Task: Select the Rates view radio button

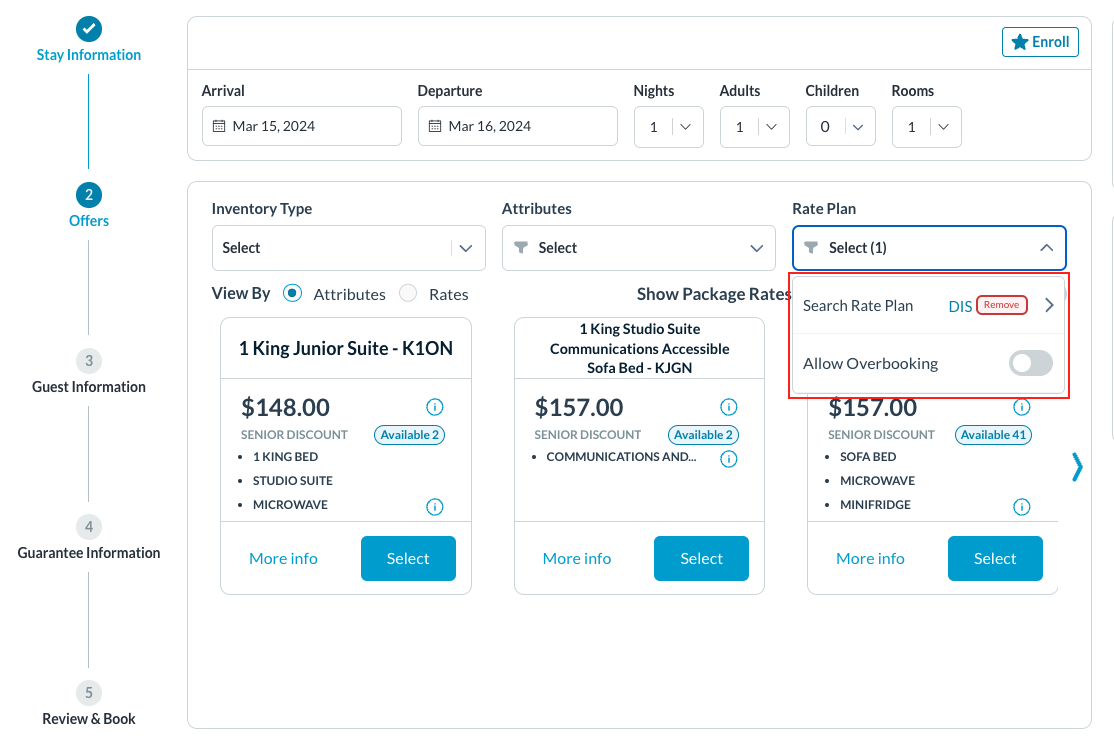Action: (x=408, y=293)
